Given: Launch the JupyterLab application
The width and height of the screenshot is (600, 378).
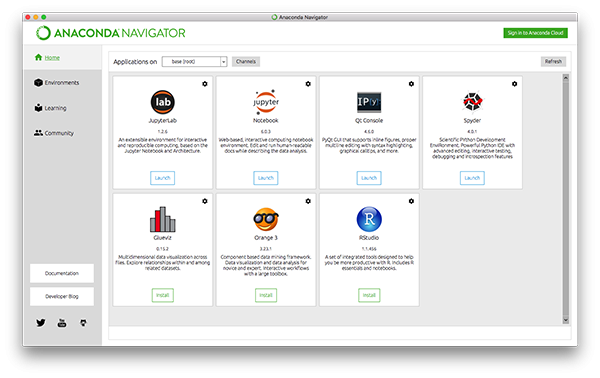Looking at the screenshot, I should tap(163, 178).
